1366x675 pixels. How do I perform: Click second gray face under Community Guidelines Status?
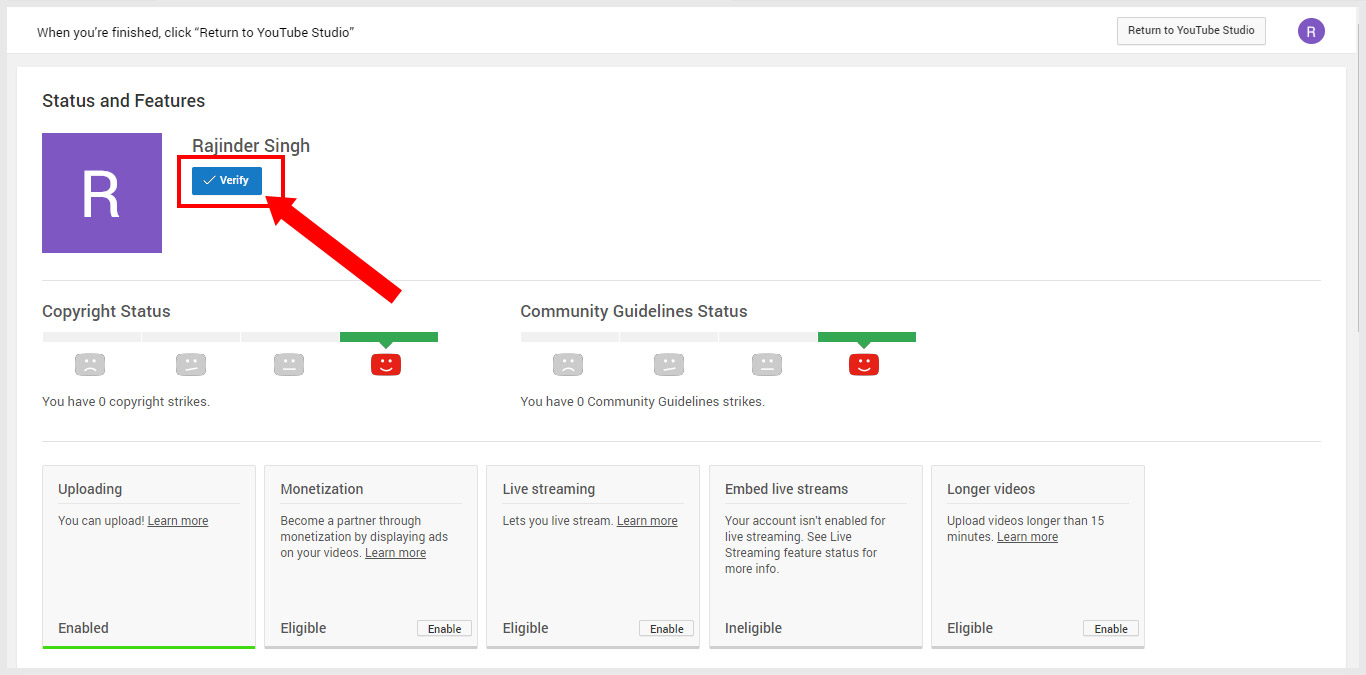point(669,365)
